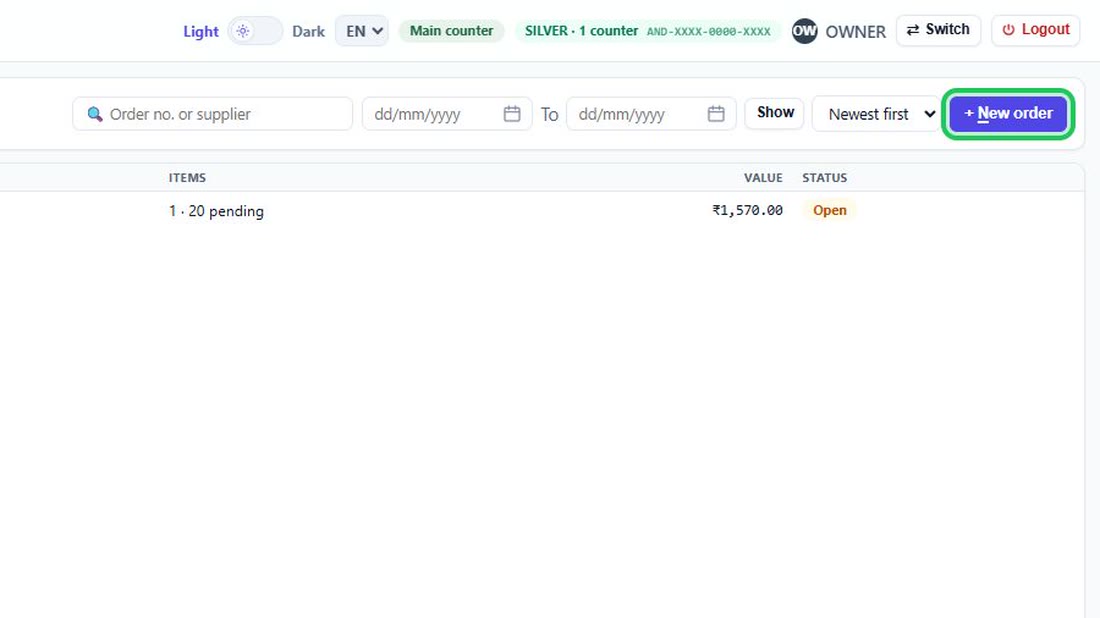
Task: Click the OW owner avatar
Action: pyautogui.click(x=804, y=31)
